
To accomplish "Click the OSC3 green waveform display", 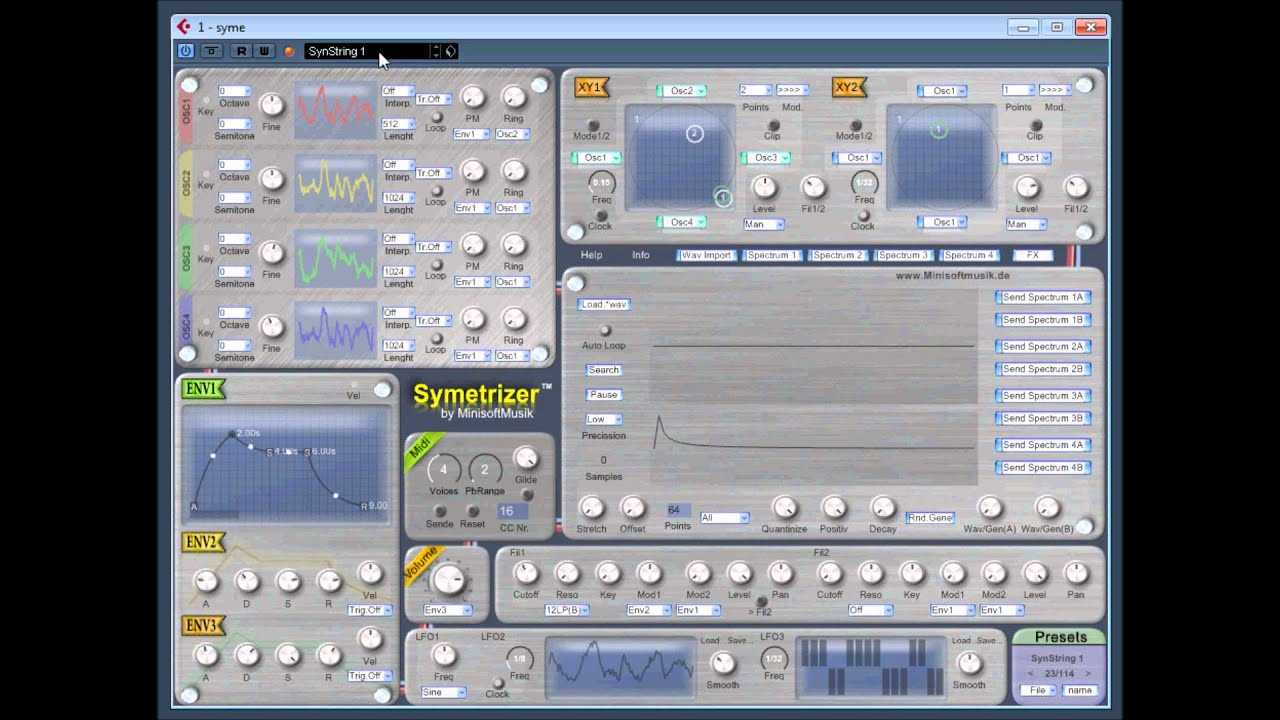I will (x=335, y=257).
